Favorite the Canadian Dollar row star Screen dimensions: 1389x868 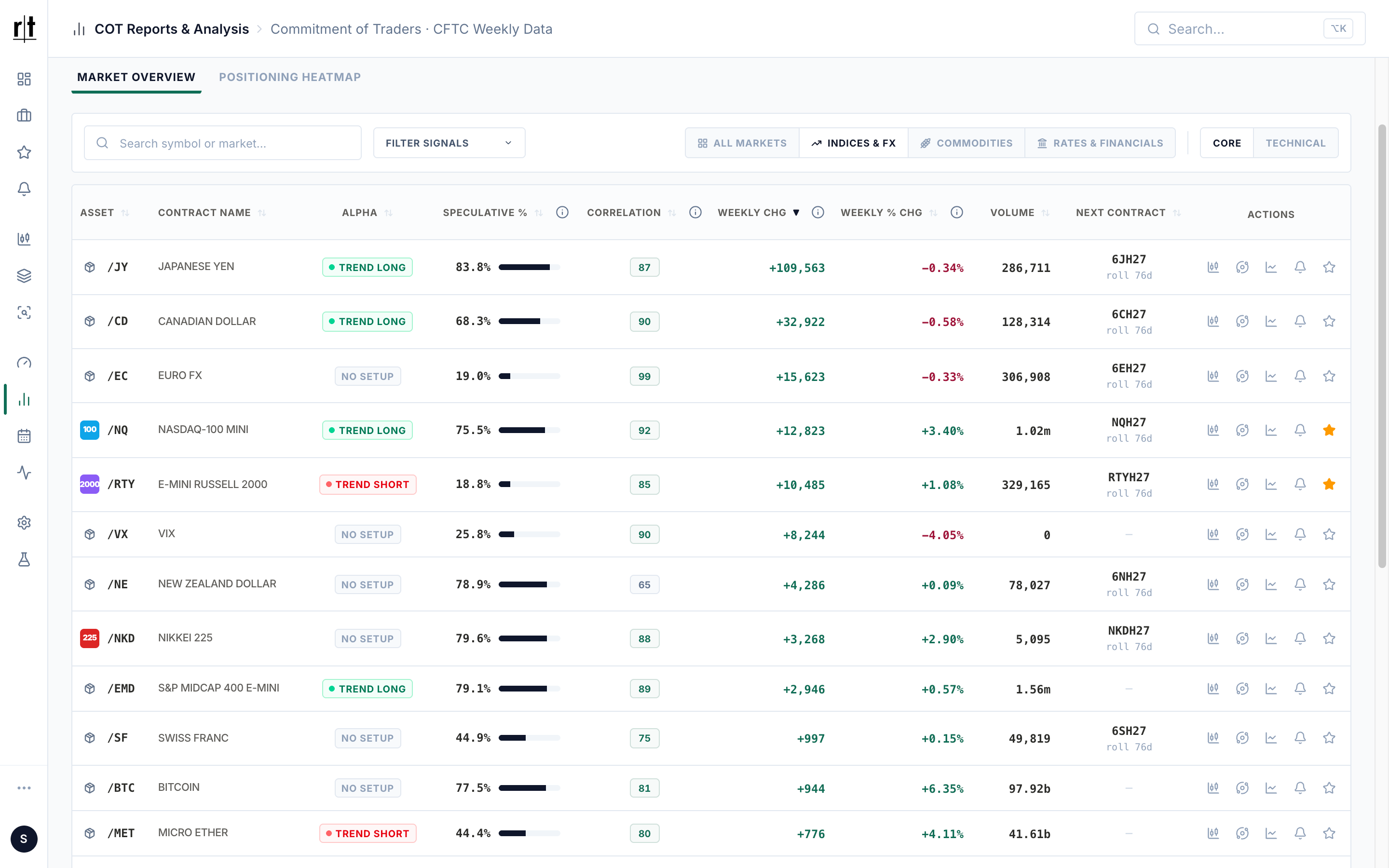pyautogui.click(x=1329, y=322)
